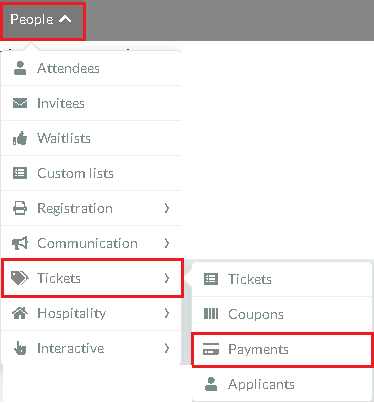Click the Hospitality house icon
This screenshot has height=403, width=374.
20,313
